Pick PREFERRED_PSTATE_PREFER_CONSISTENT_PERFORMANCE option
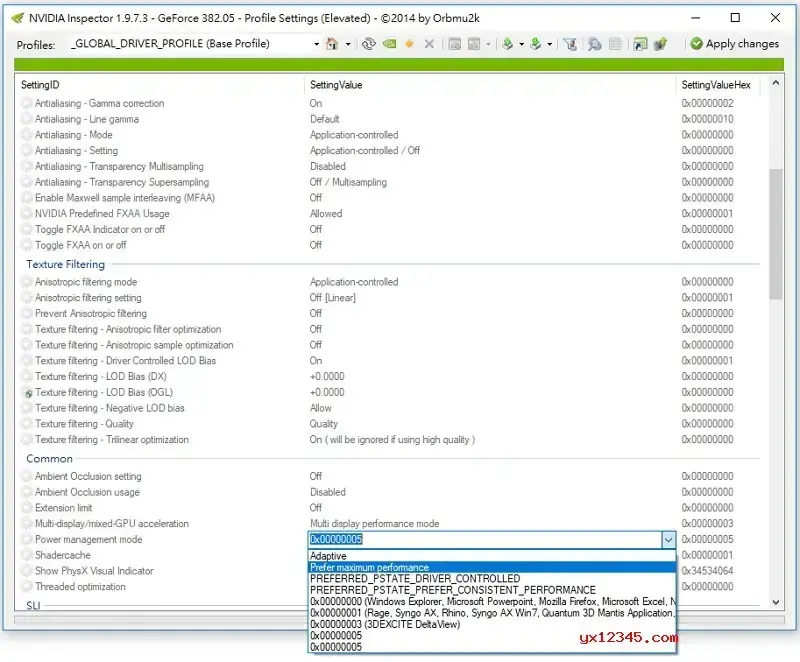This screenshot has width=800, height=662. [492, 590]
